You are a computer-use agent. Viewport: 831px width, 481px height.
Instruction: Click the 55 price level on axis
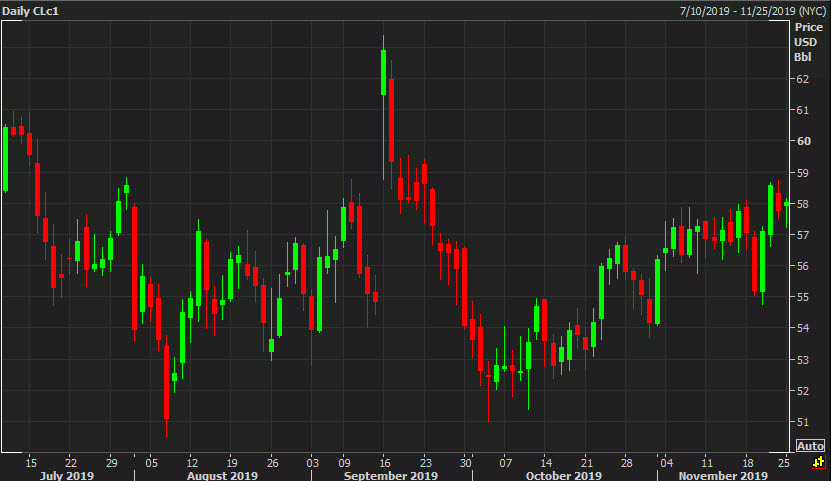click(x=802, y=297)
